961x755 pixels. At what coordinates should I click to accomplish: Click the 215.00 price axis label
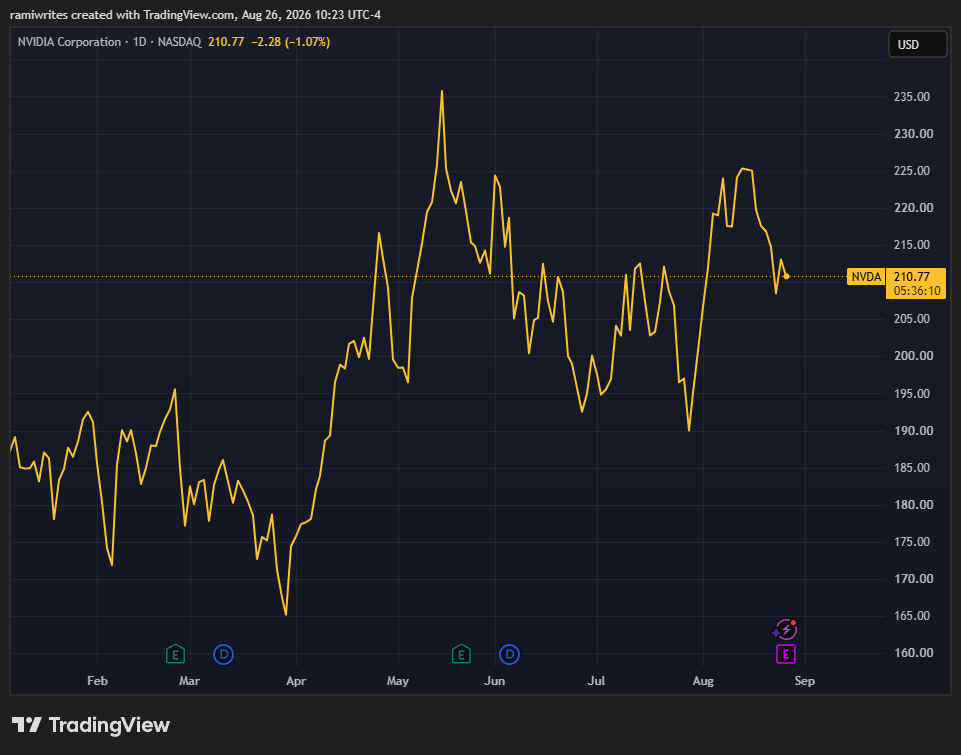coord(912,245)
